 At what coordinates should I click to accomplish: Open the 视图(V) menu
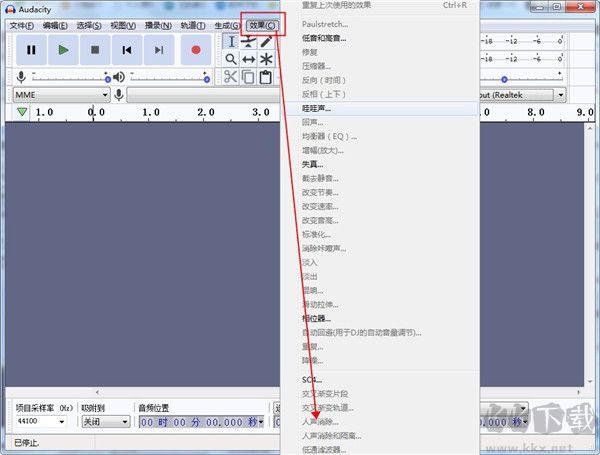point(123,26)
